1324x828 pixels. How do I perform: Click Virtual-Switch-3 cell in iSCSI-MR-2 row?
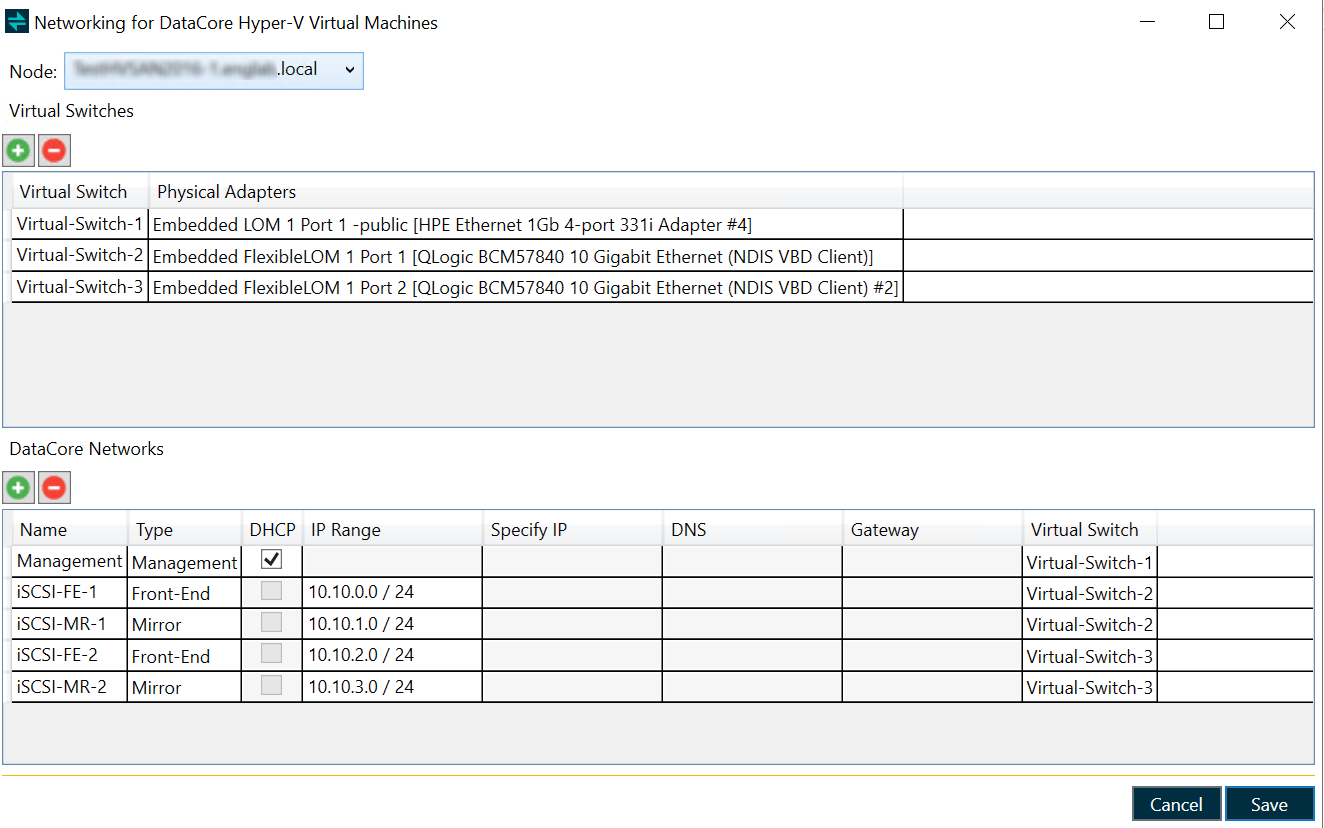pos(1090,686)
